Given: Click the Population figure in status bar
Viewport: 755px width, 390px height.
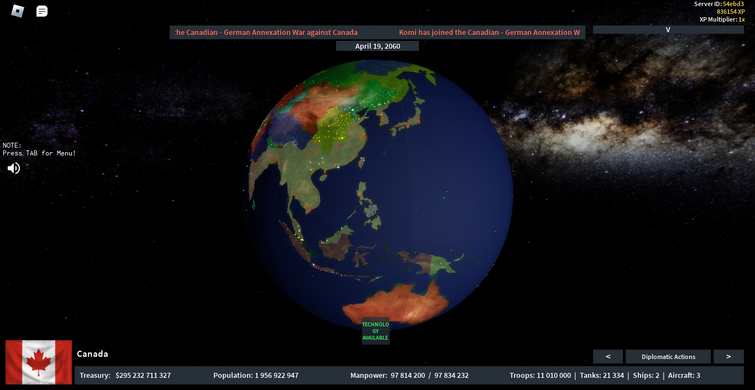Looking at the screenshot, I should 256,376.
